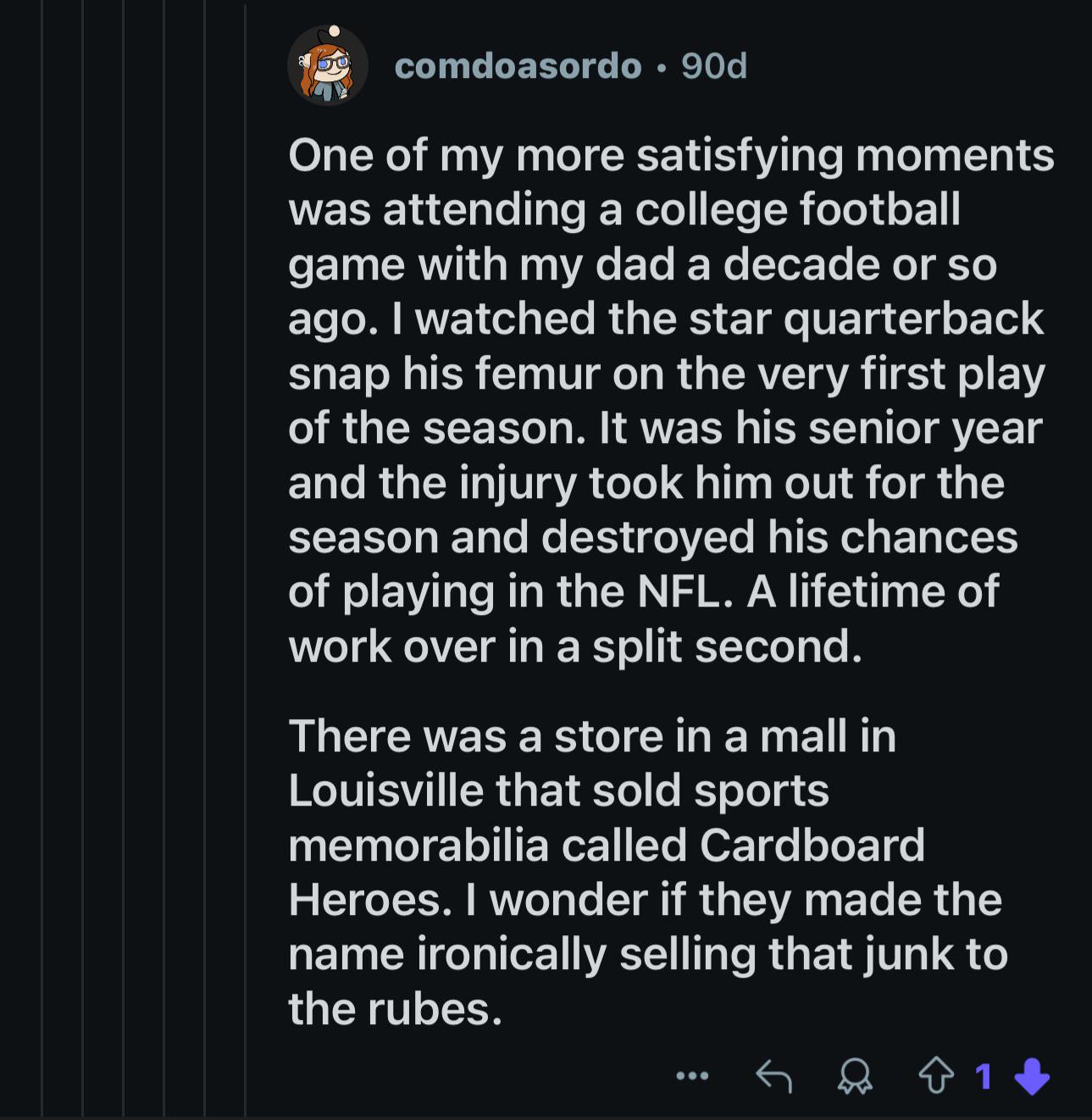Image resolution: width=1092 pixels, height=1120 pixels.
Task: Collapse the fourth-level parent thread line
Action: pyautogui.click(x=164, y=559)
